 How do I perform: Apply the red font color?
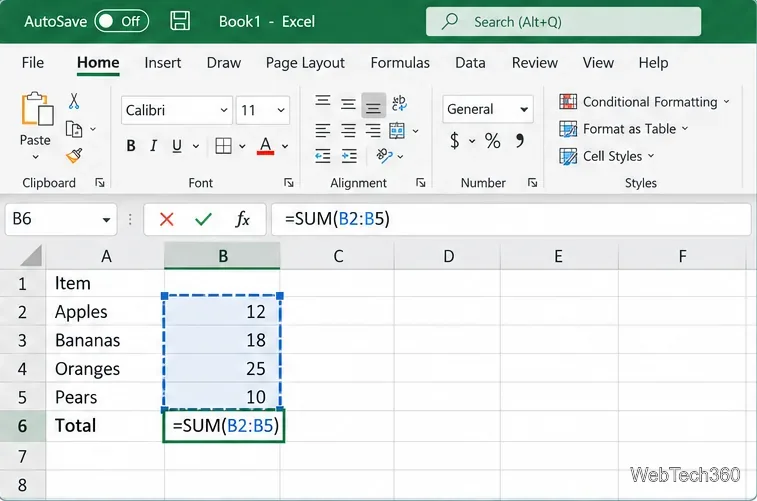pyautogui.click(x=266, y=146)
